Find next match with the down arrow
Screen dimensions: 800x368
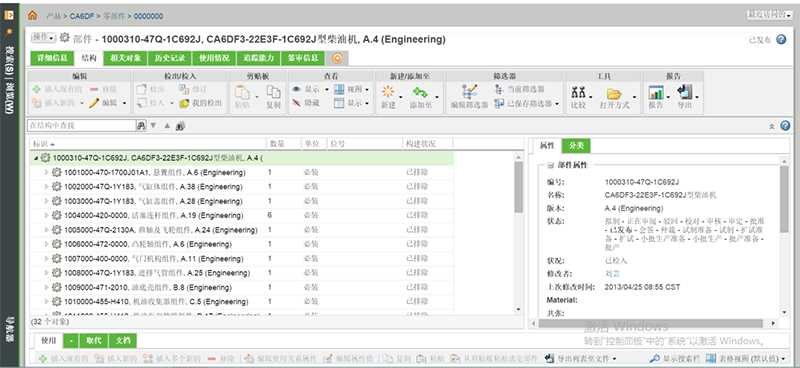153,126
